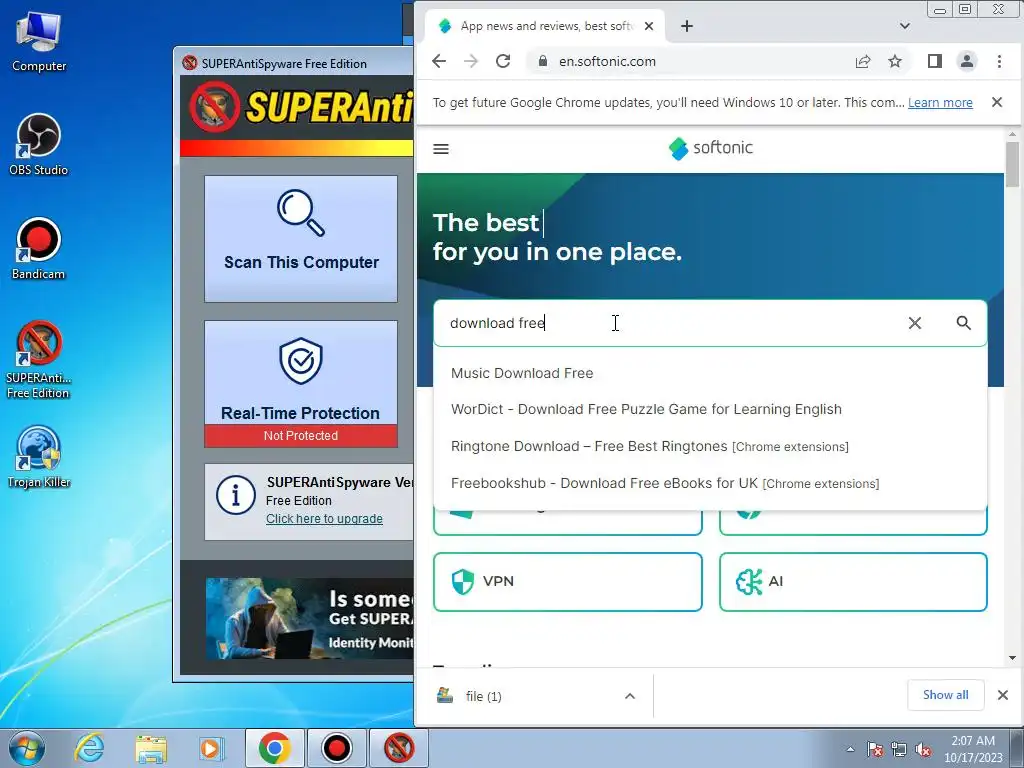Open a new Chrome tab

[x=686, y=26]
